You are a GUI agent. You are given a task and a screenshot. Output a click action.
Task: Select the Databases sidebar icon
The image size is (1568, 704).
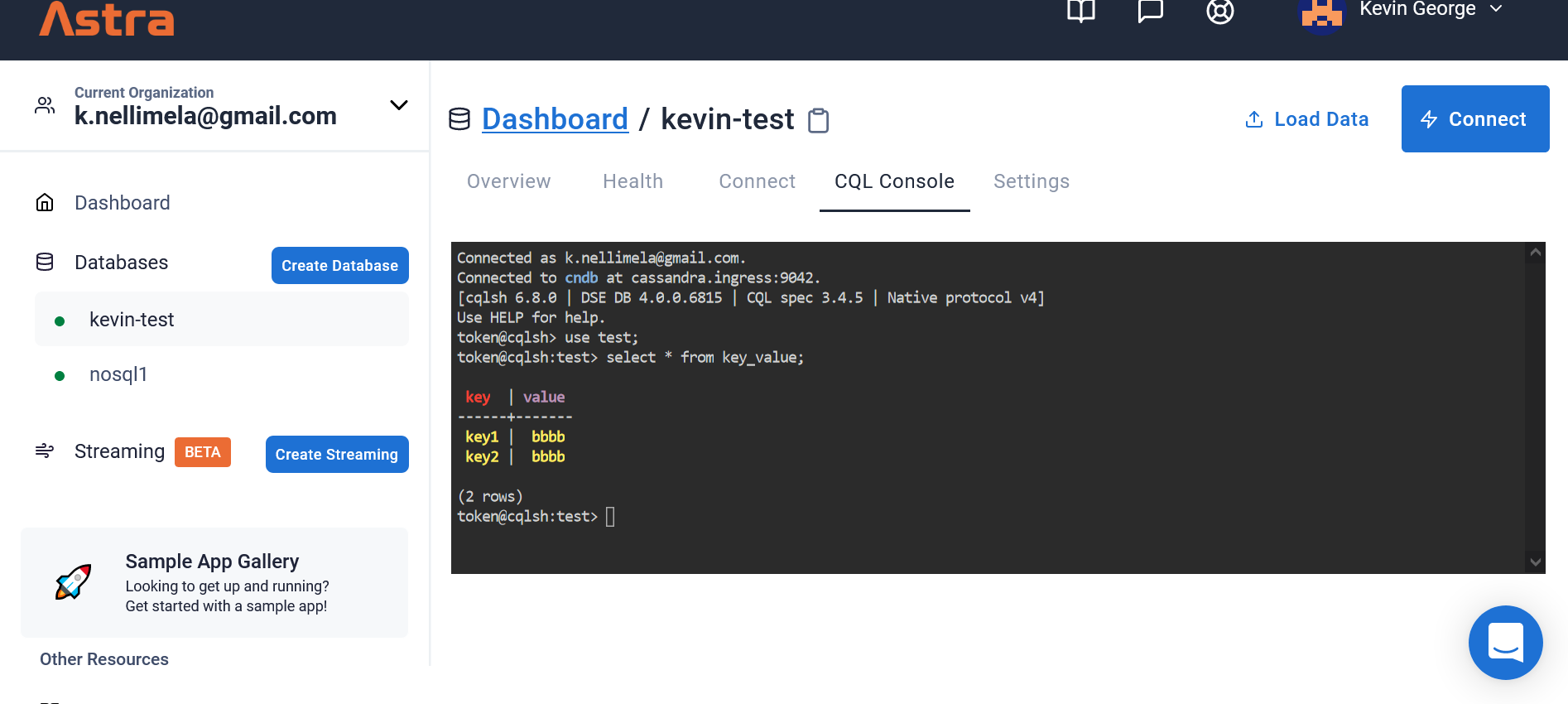[44, 261]
